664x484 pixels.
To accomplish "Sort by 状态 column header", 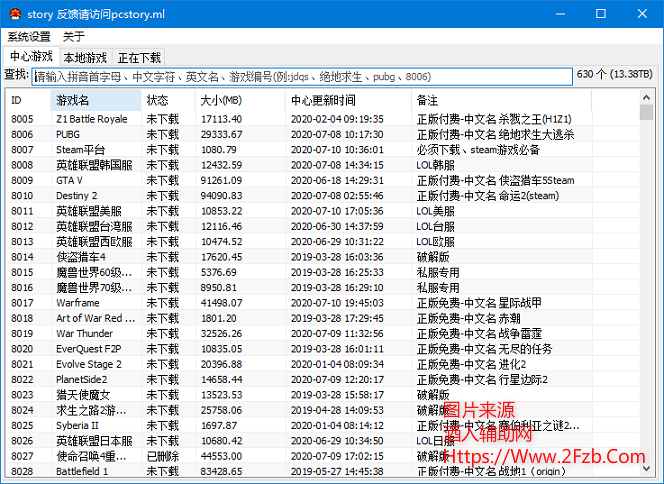I will pyautogui.click(x=168, y=100).
